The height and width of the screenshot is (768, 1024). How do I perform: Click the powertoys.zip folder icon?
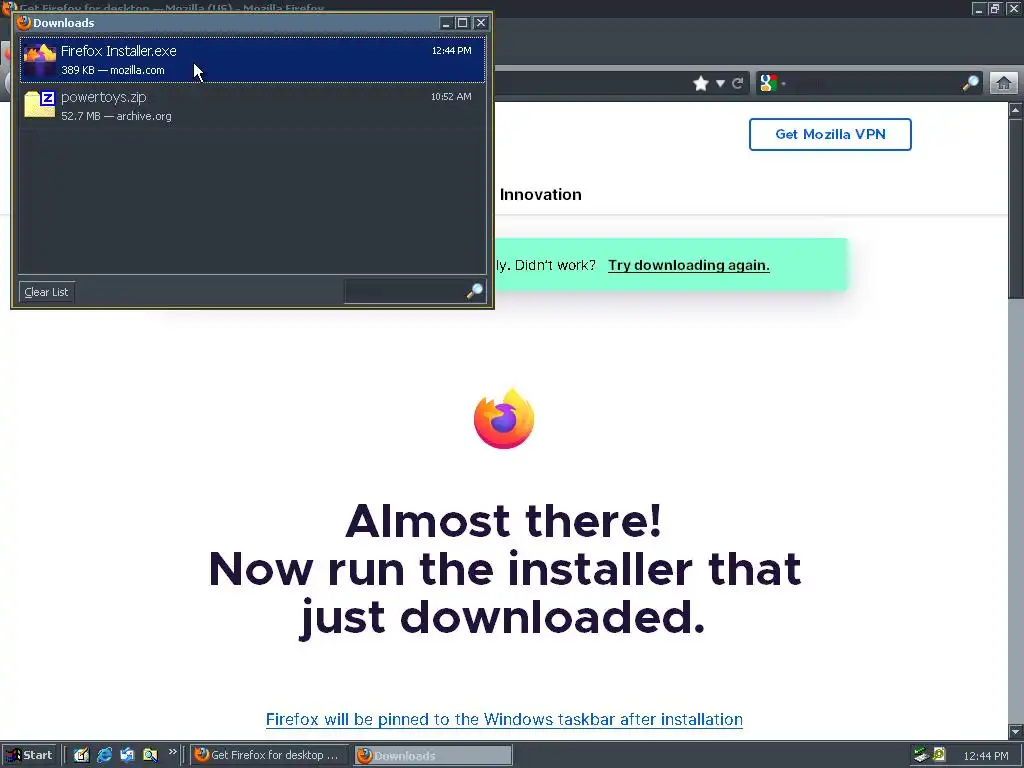click(x=40, y=104)
